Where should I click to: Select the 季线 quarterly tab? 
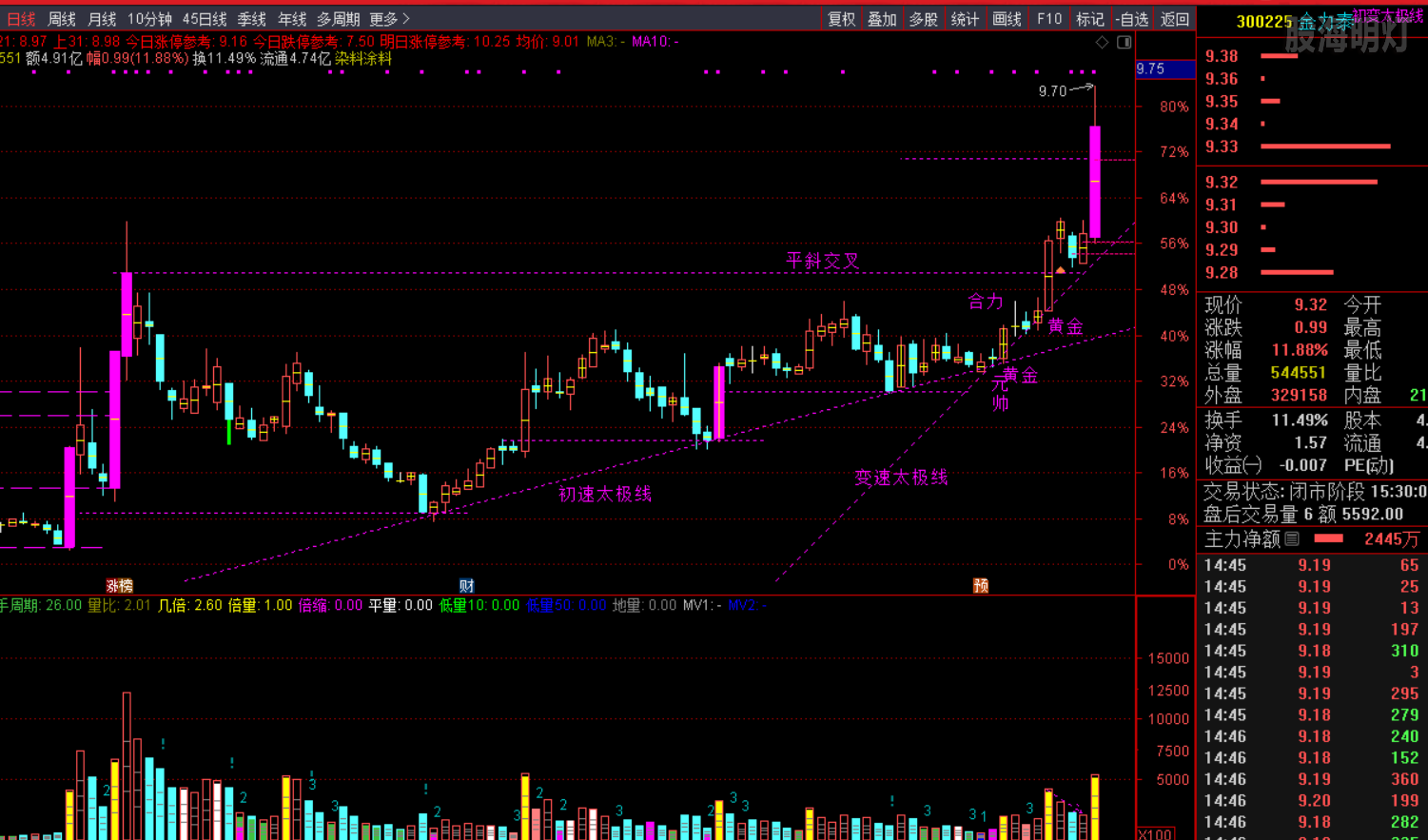point(252,19)
